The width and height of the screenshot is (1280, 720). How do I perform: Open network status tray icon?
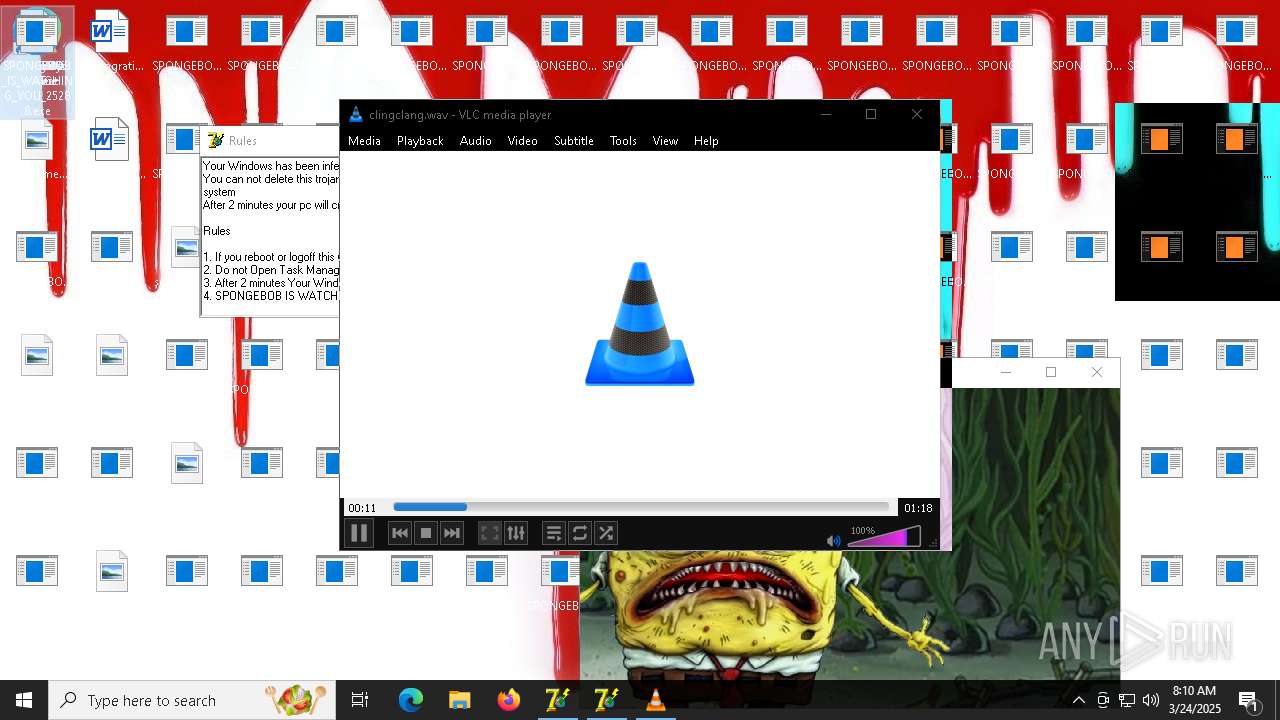click(1127, 700)
